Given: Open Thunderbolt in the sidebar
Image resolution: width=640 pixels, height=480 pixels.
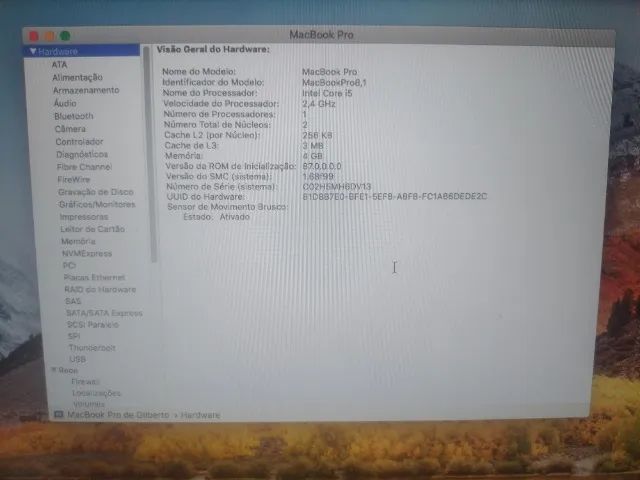Looking at the screenshot, I should 92,348.
